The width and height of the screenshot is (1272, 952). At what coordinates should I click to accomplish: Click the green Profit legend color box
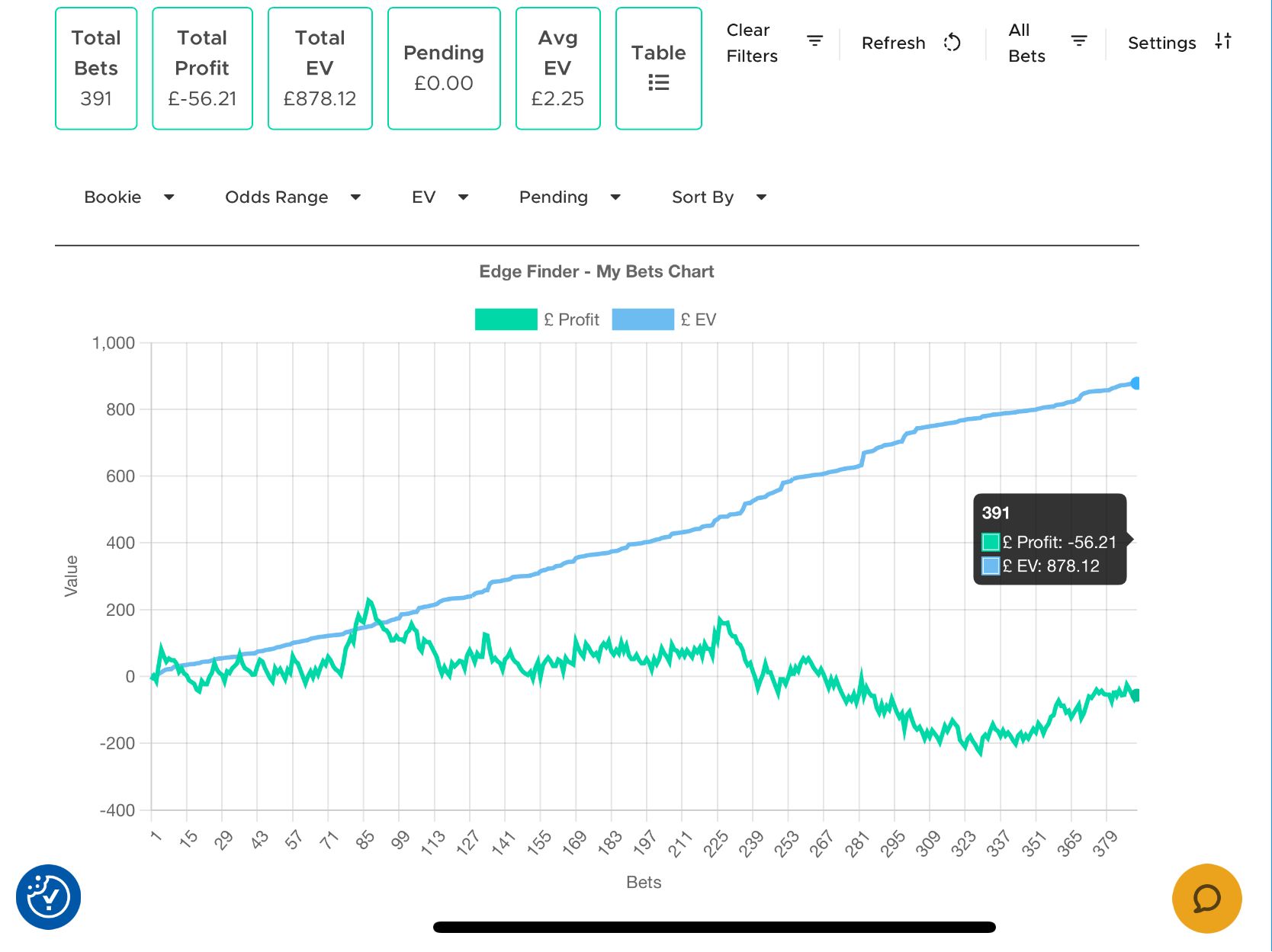506,319
